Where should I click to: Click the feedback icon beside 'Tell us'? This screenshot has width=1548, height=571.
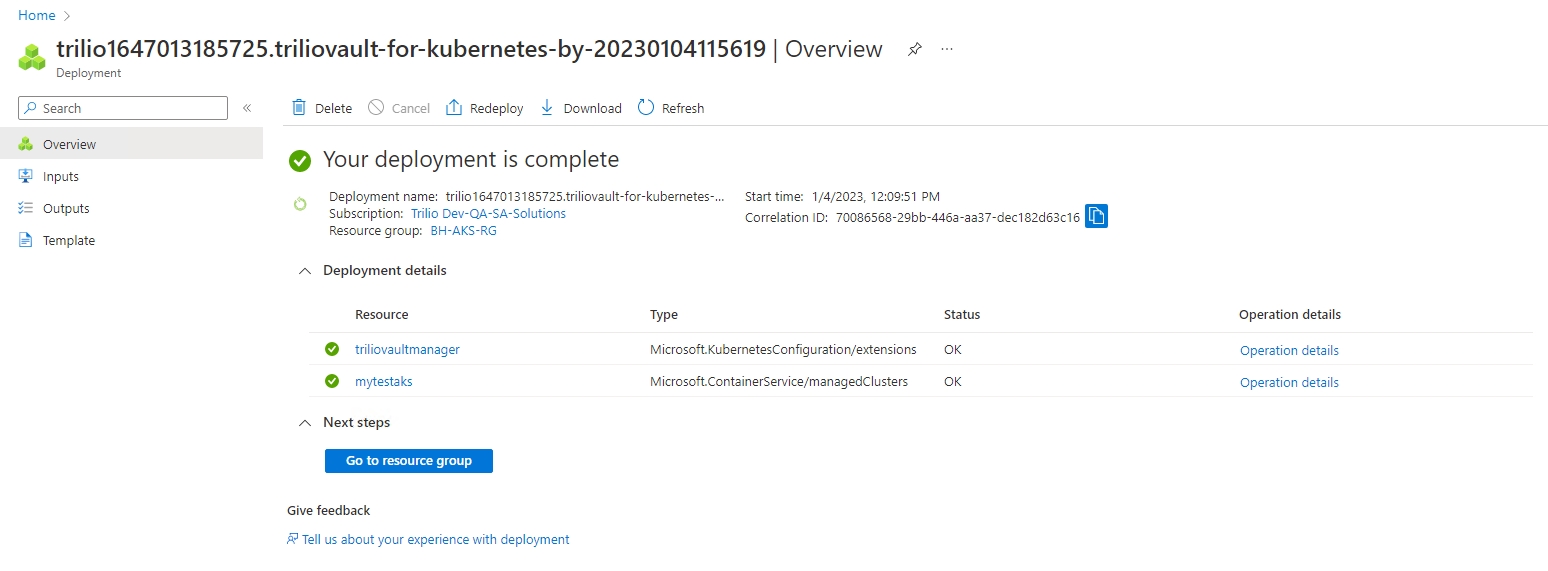(293, 539)
